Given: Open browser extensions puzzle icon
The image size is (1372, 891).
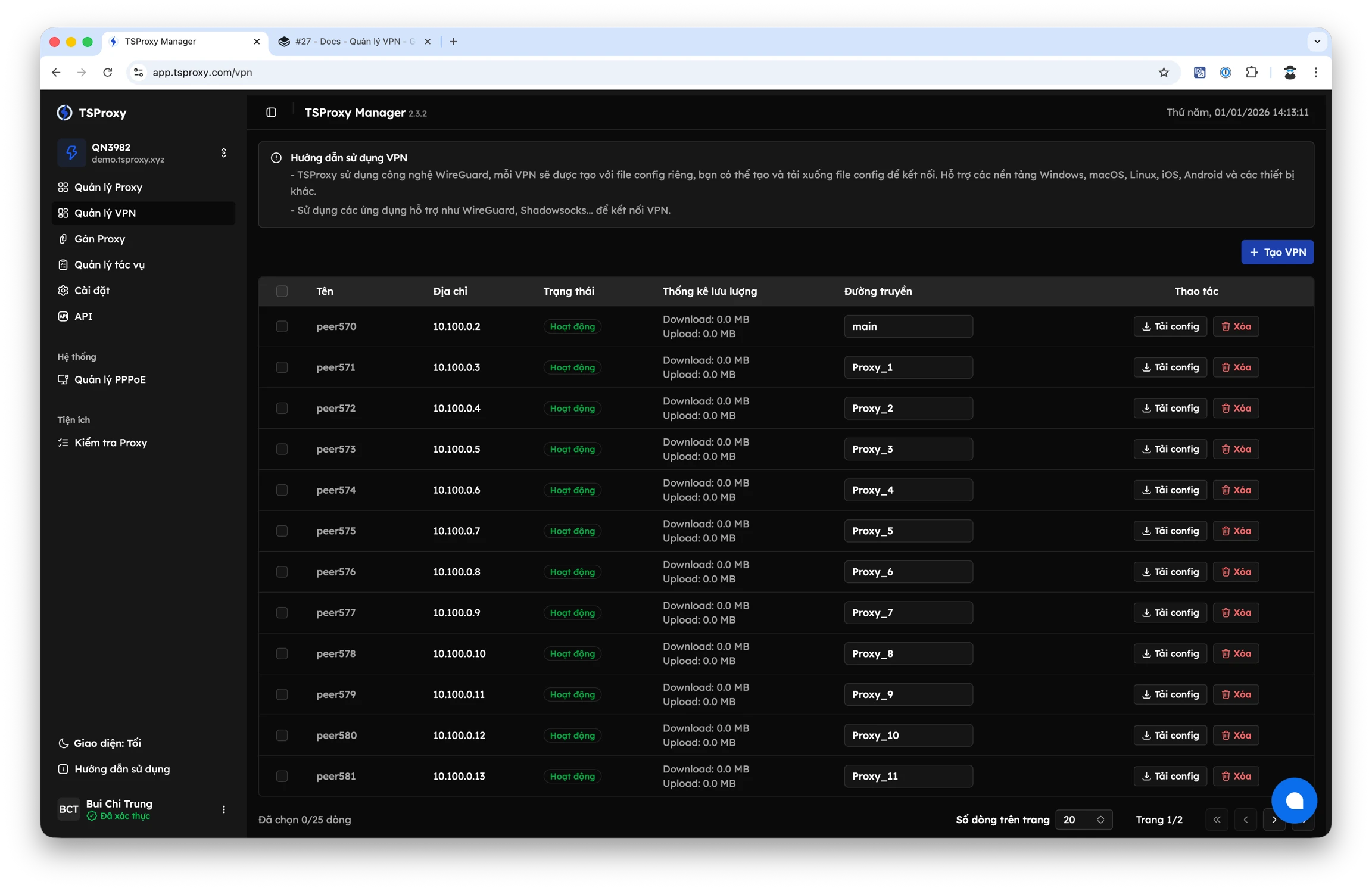Looking at the screenshot, I should coord(1252,72).
